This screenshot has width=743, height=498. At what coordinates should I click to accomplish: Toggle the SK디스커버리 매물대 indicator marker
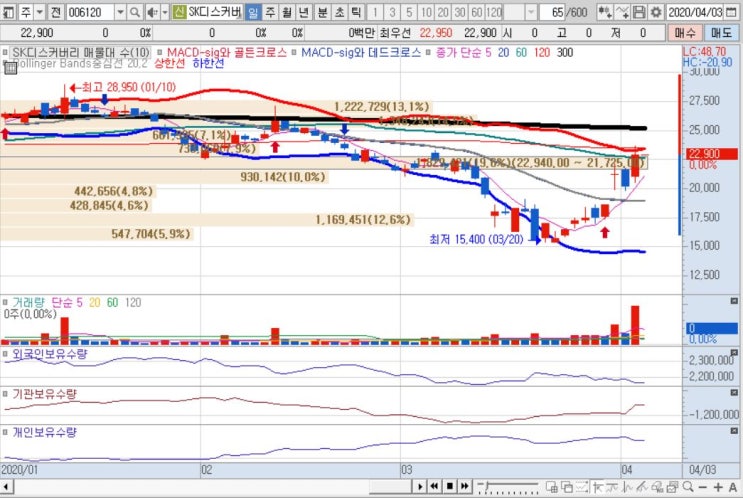(5, 52)
